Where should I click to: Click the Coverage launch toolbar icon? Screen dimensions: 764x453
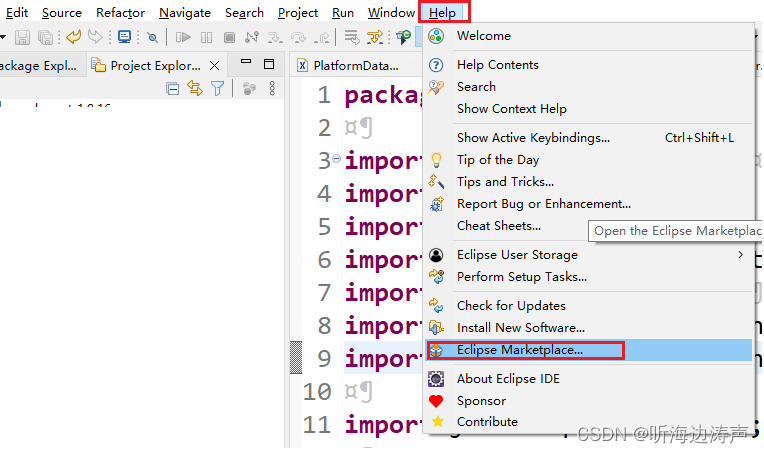[403, 37]
